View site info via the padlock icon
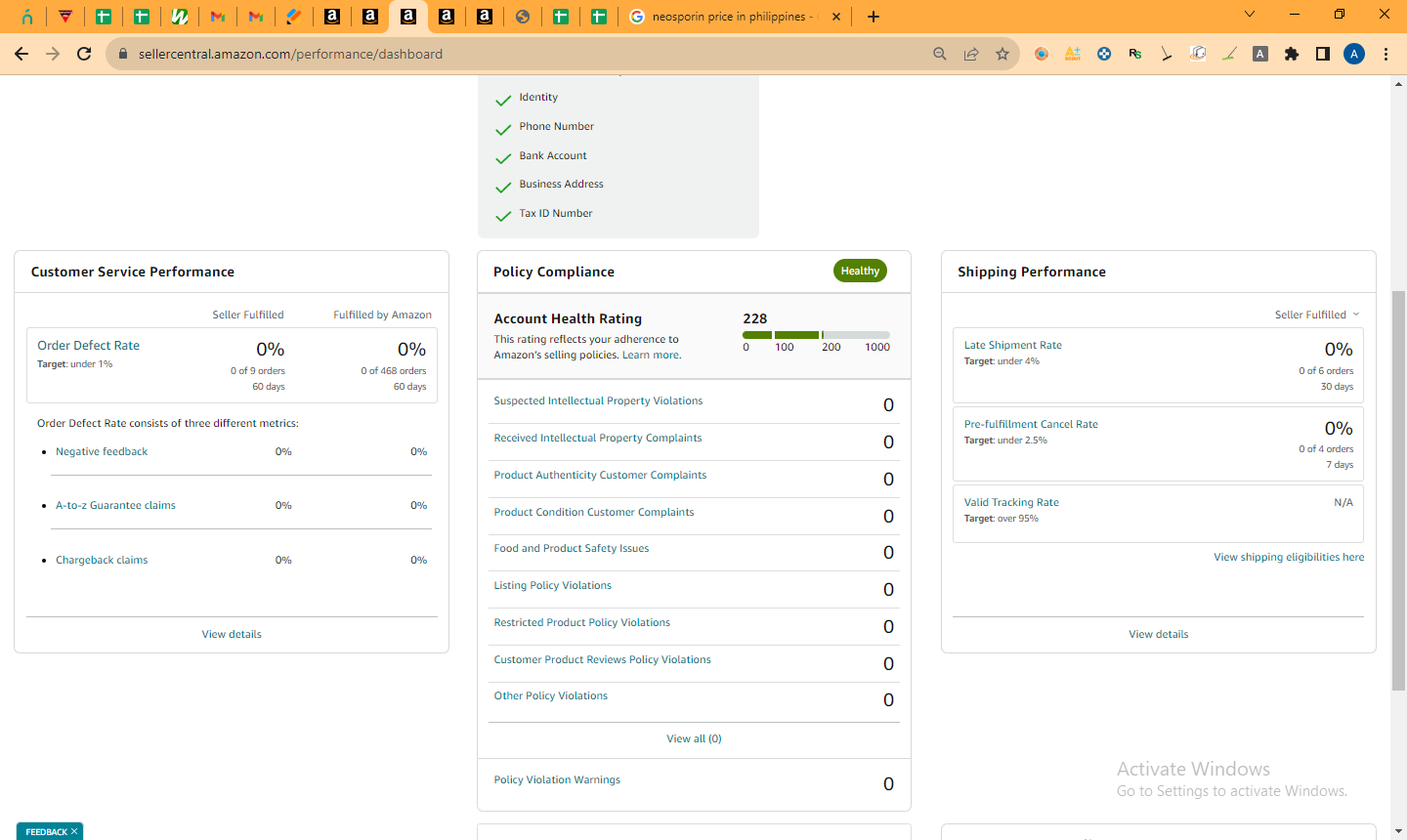 [123, 54]
